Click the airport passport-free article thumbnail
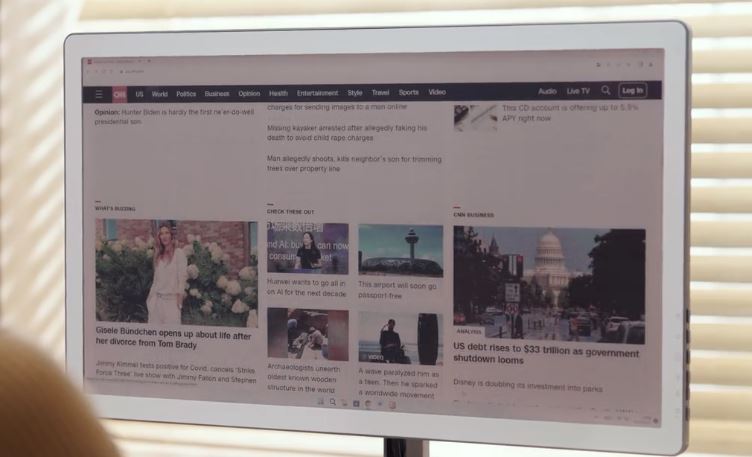 400,250
